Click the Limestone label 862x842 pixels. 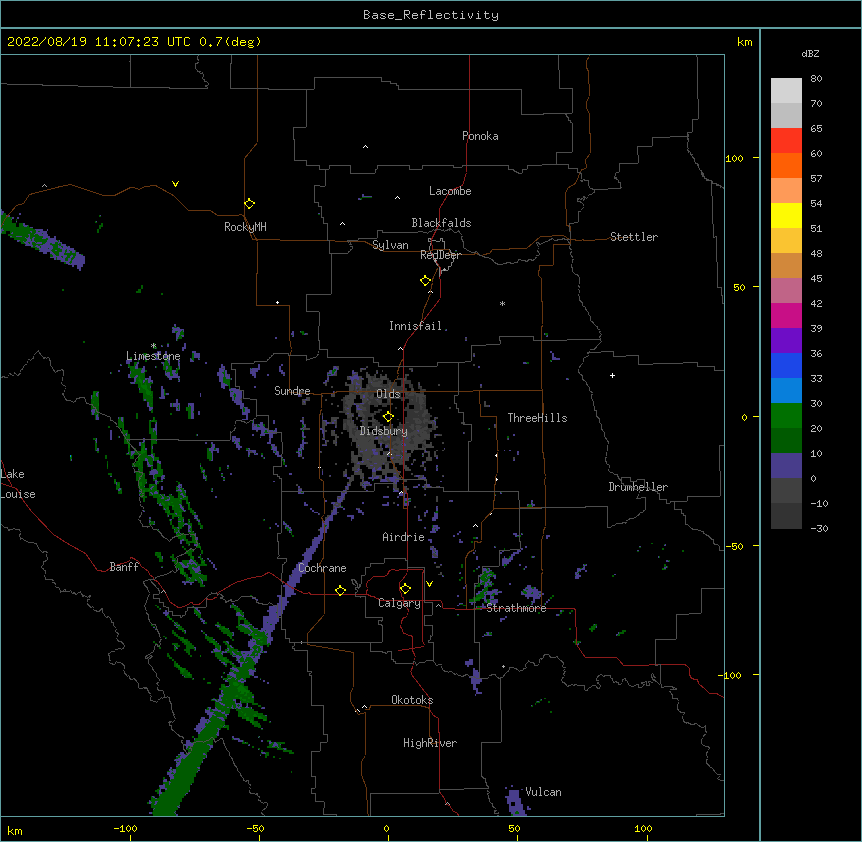(153, 356)
